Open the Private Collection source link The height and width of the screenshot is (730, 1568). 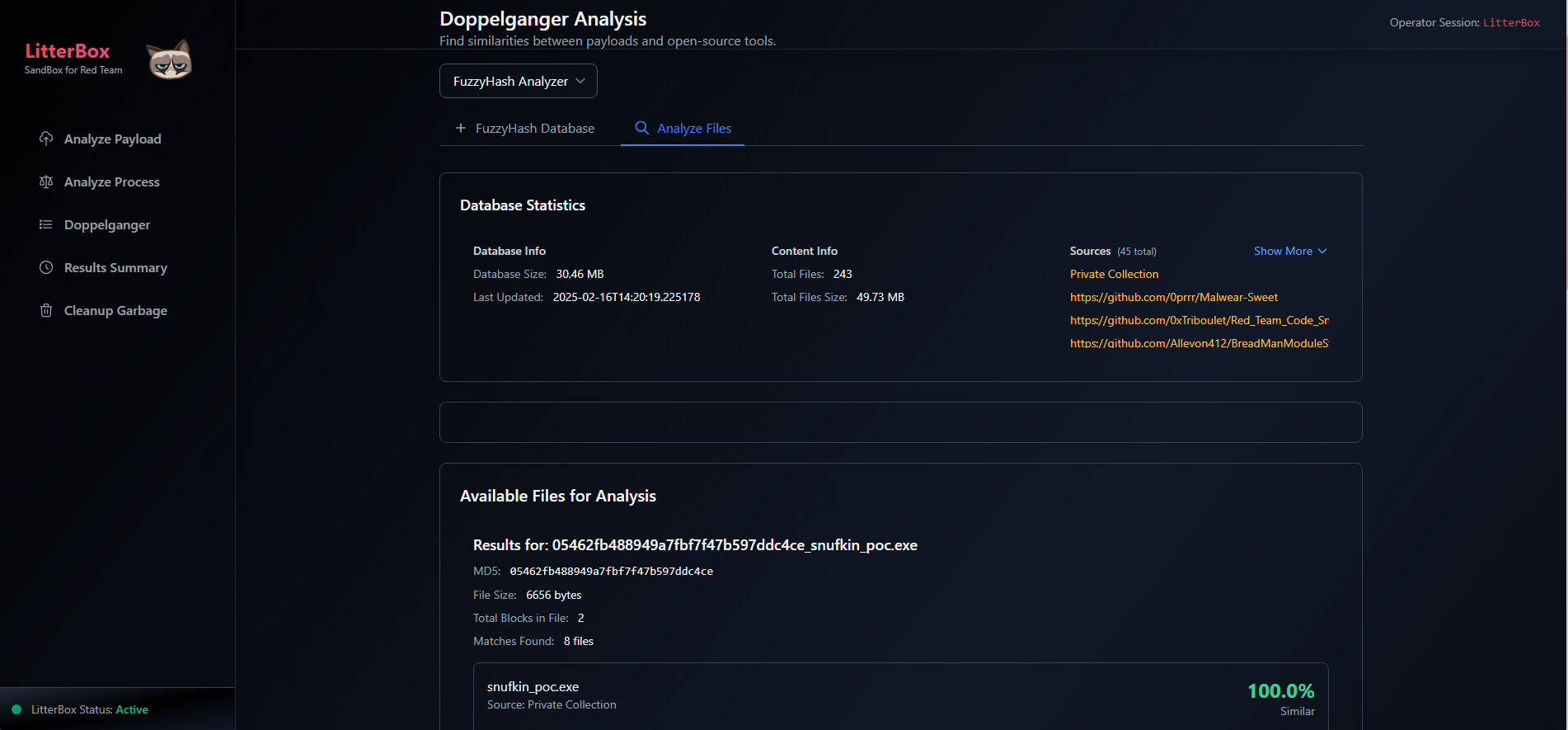tap(1114, 274)
